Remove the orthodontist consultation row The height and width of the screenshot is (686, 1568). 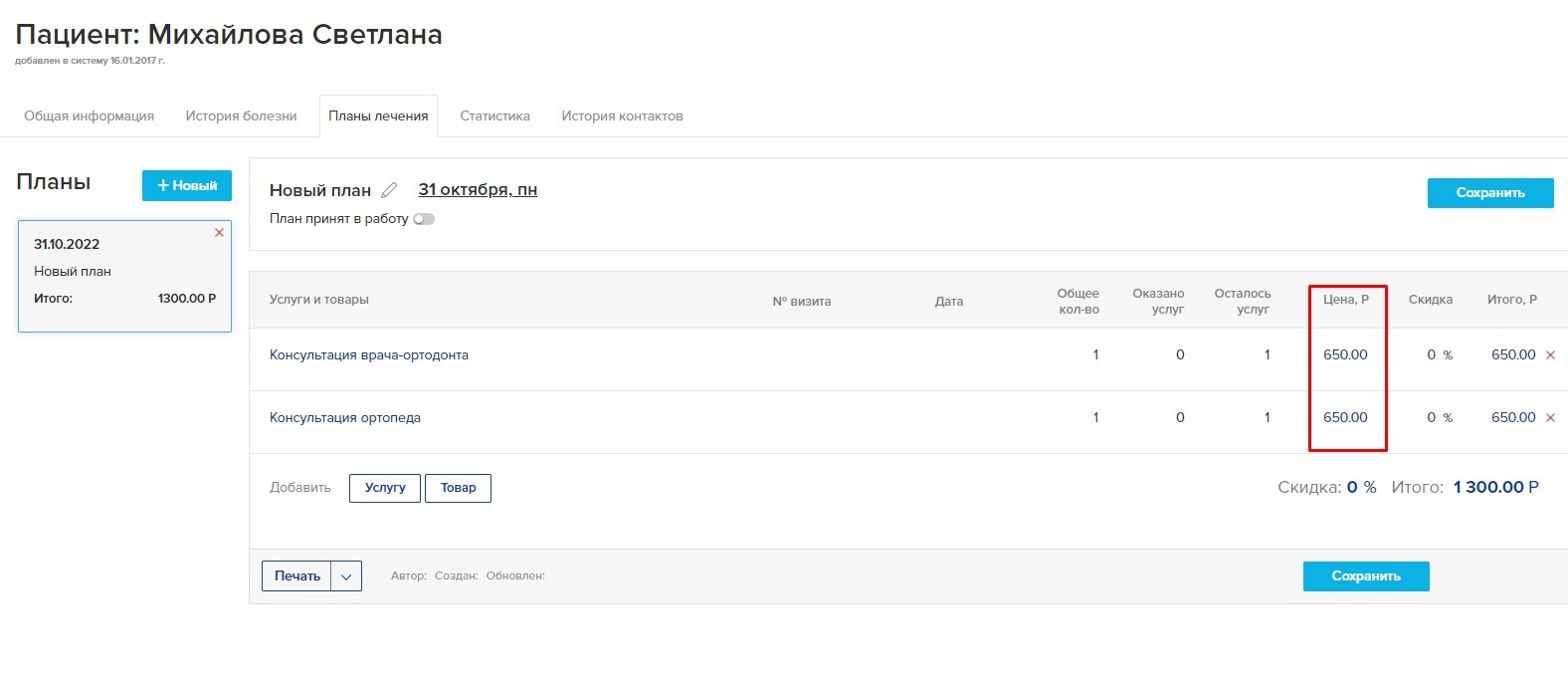(1550, 355)
